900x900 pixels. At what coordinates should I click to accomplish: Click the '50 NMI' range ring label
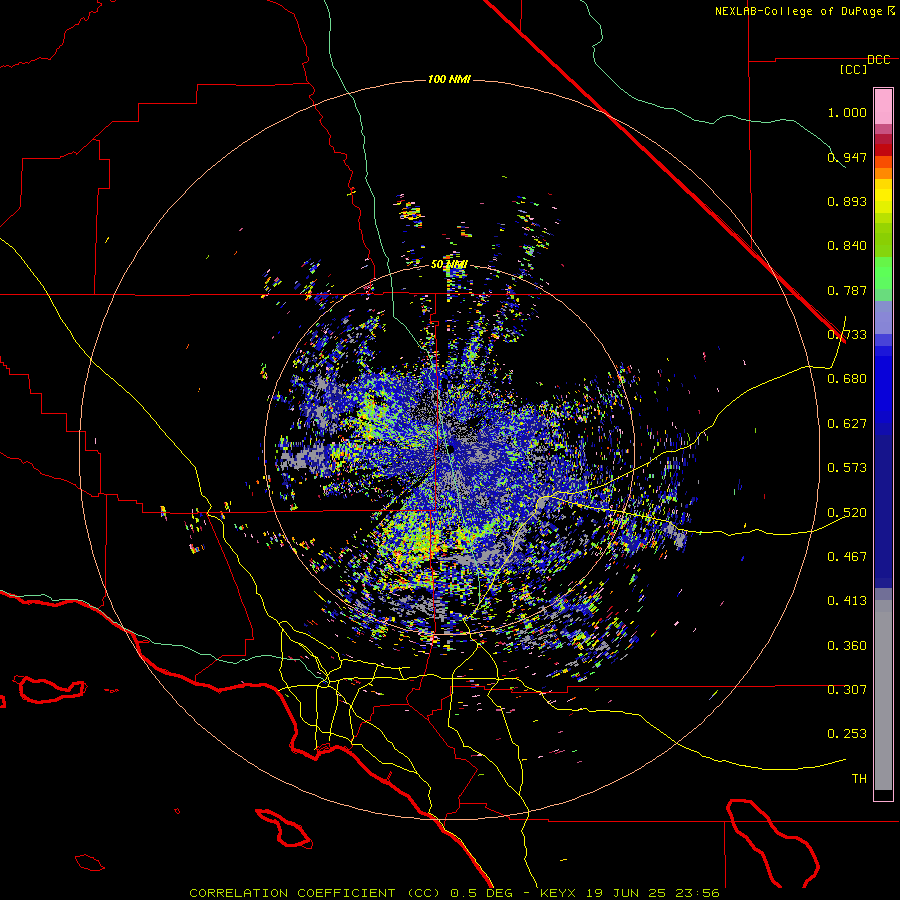pyautogui.click(x=449, y=265)
